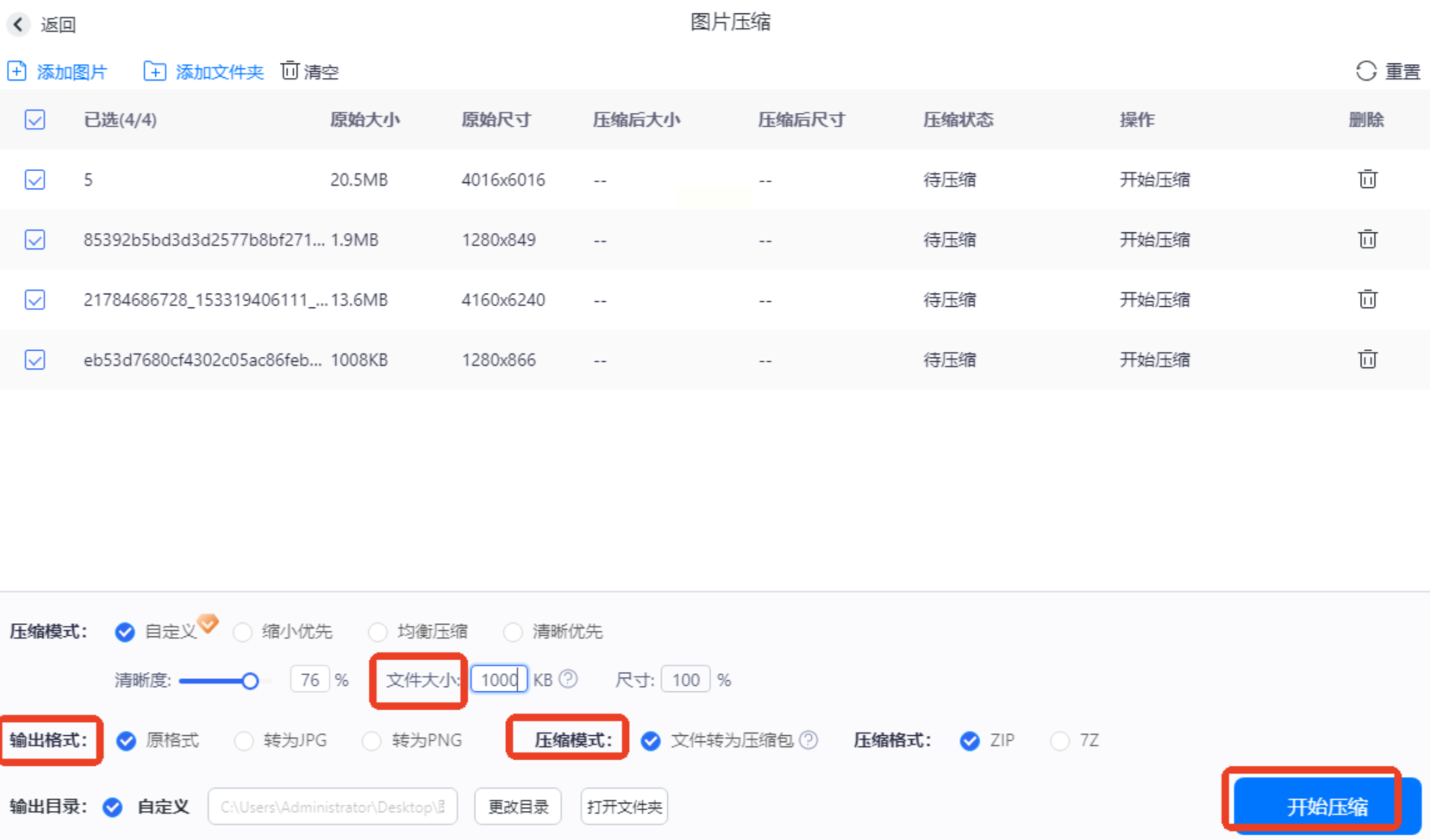Delete the 13.6MB file row

pyautogui.click(x=1367, y=300)
